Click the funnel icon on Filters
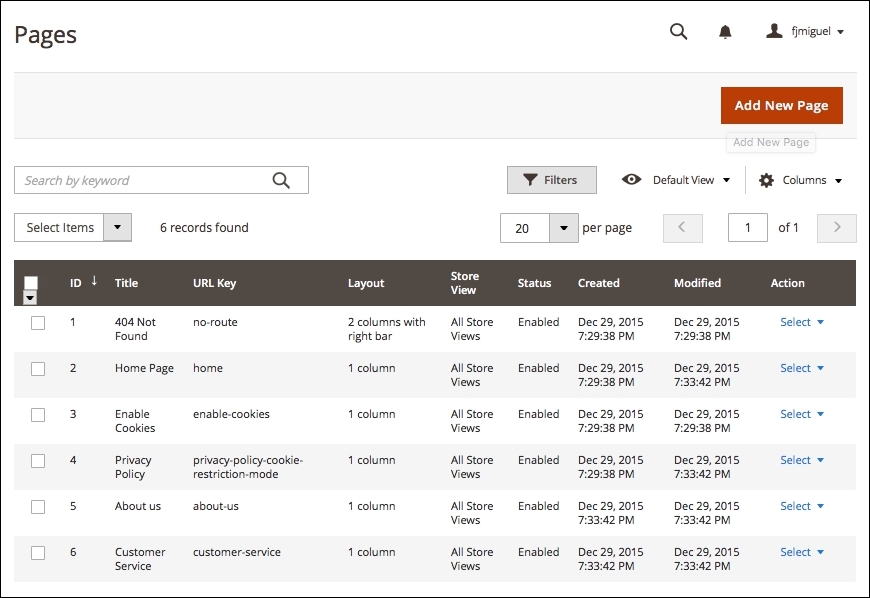 click(531, 180)
